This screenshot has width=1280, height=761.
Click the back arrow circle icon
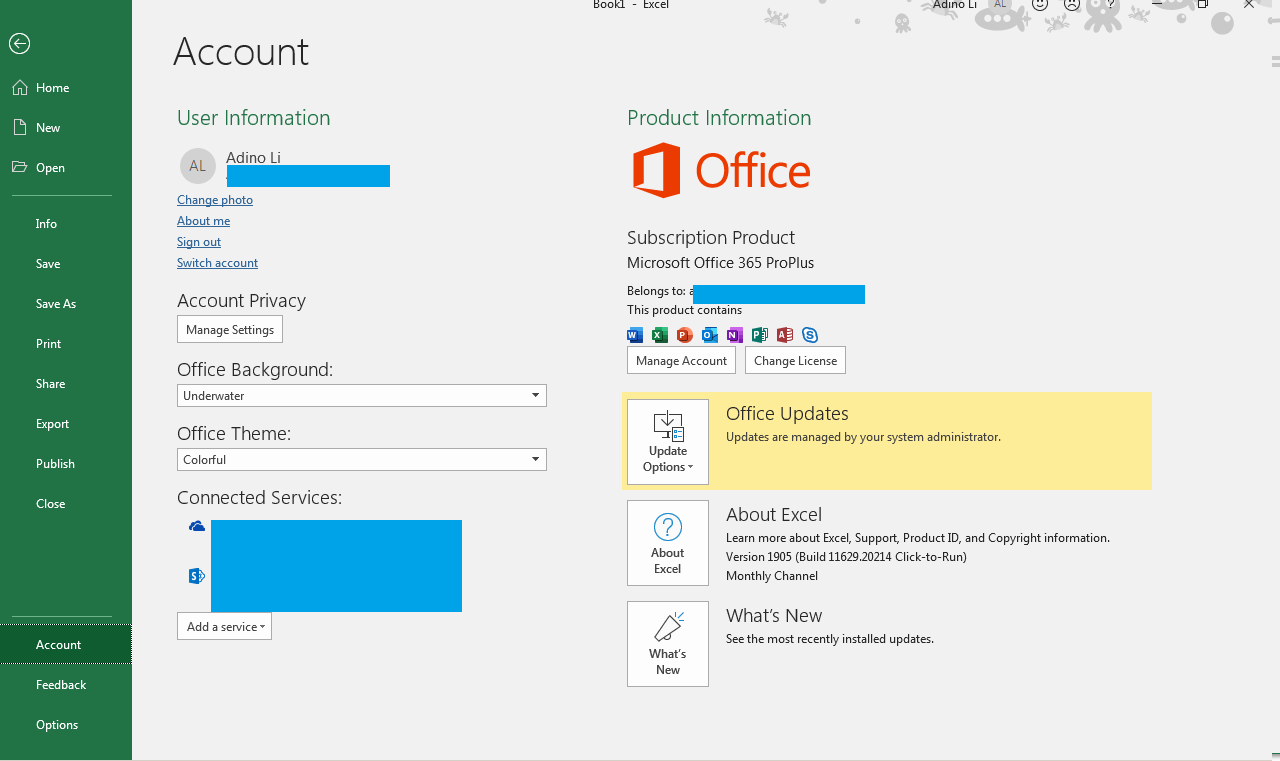[19, 43]
